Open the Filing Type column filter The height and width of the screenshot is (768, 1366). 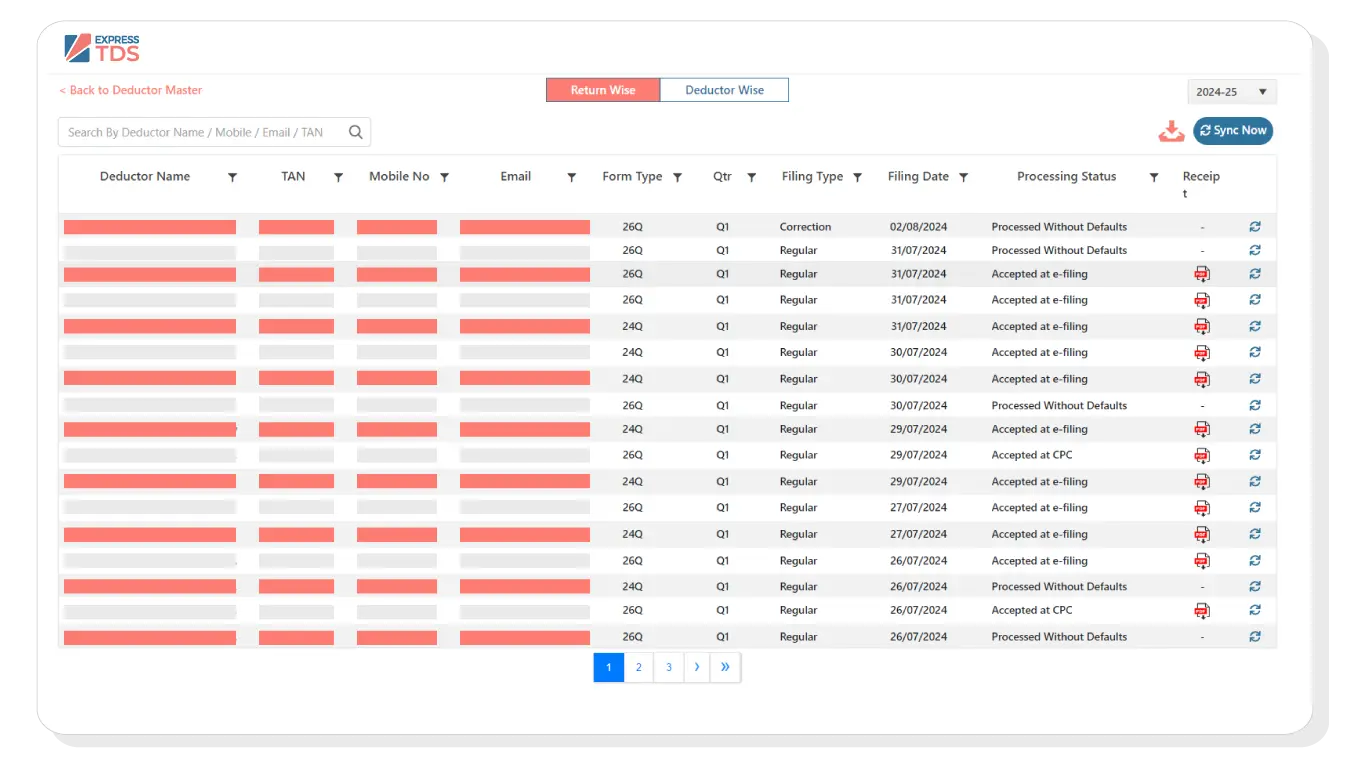(857, 177)
